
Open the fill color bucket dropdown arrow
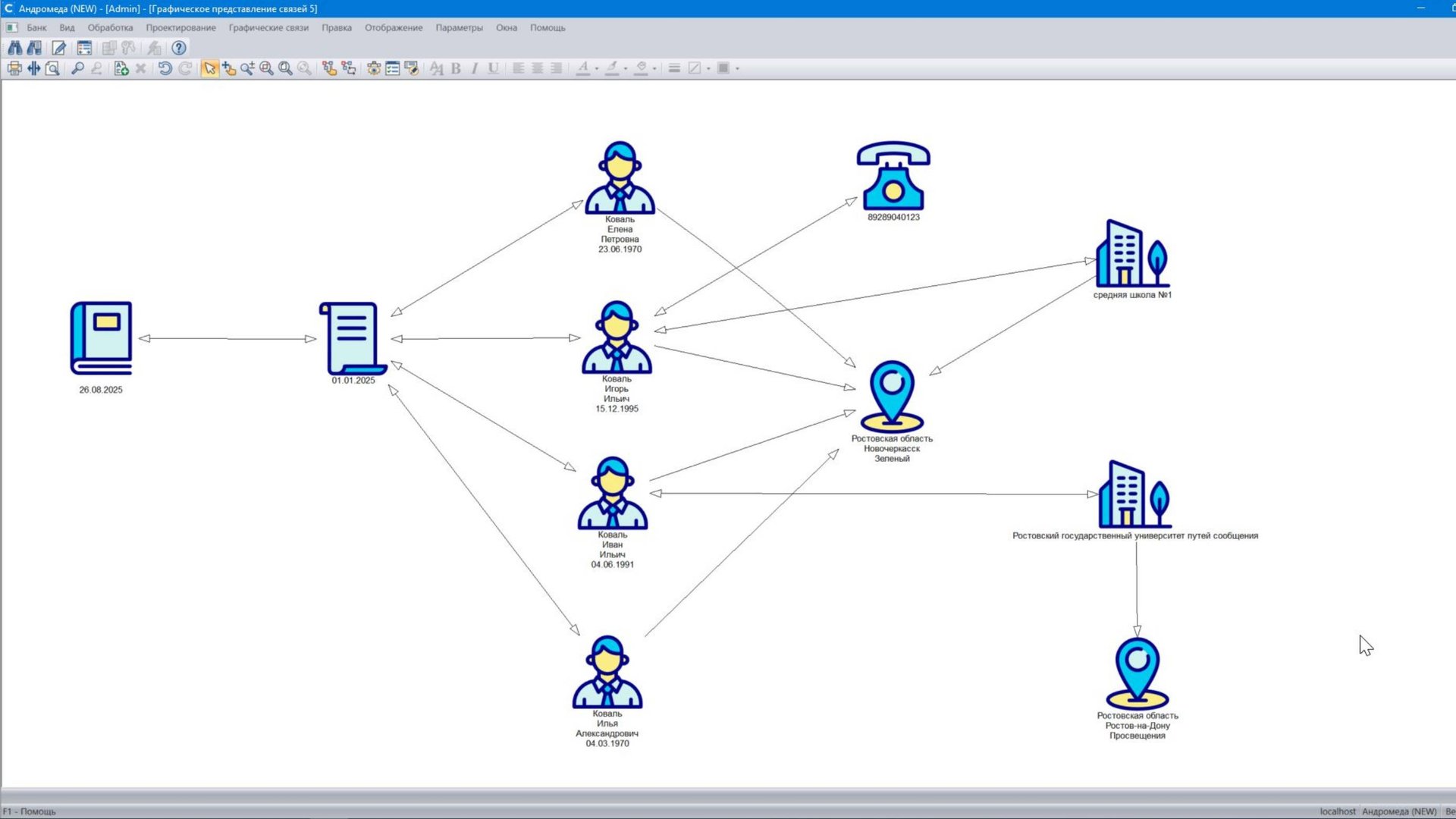(x=654, y=69)
